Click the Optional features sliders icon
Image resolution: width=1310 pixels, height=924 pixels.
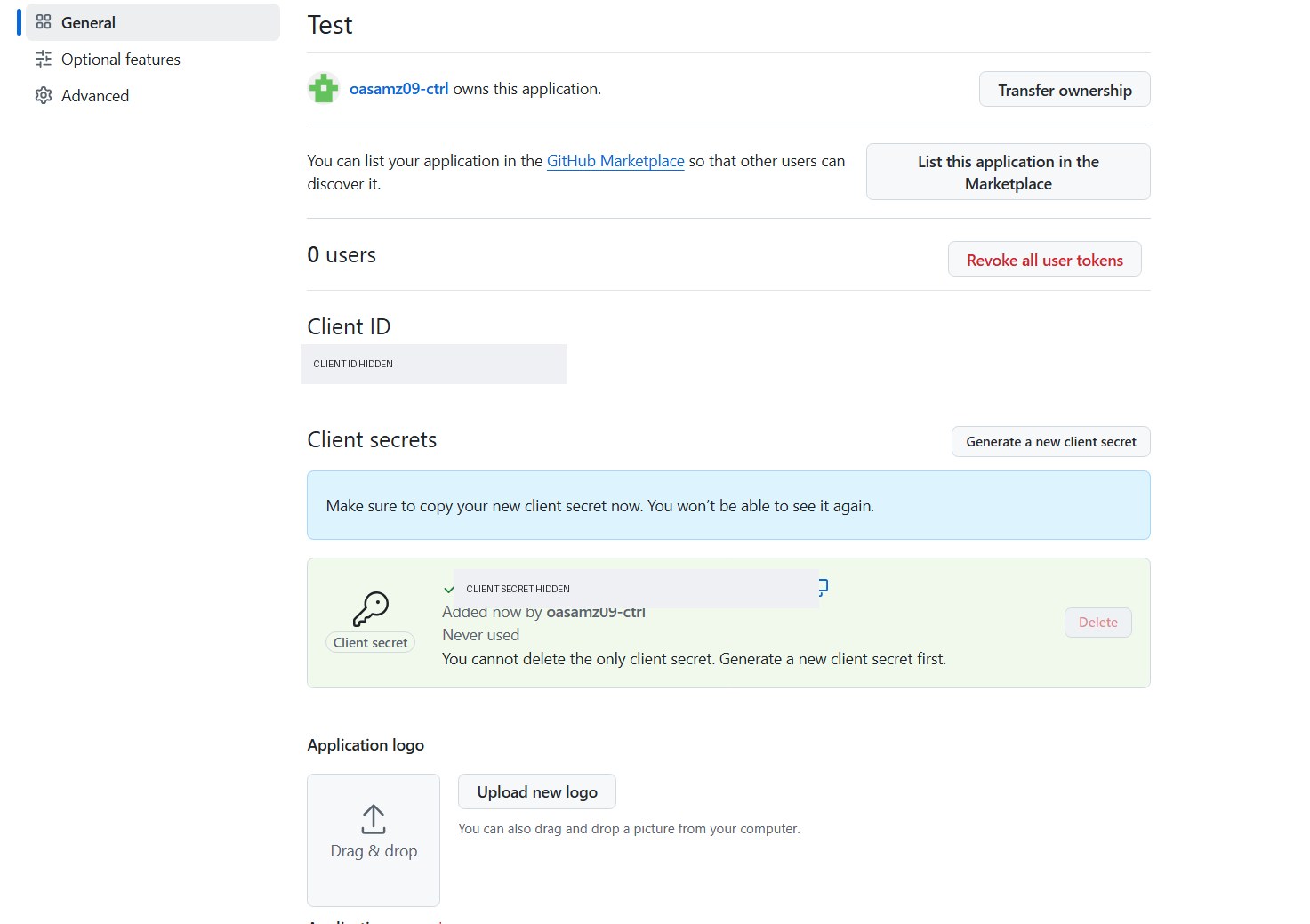pos(44,60)
